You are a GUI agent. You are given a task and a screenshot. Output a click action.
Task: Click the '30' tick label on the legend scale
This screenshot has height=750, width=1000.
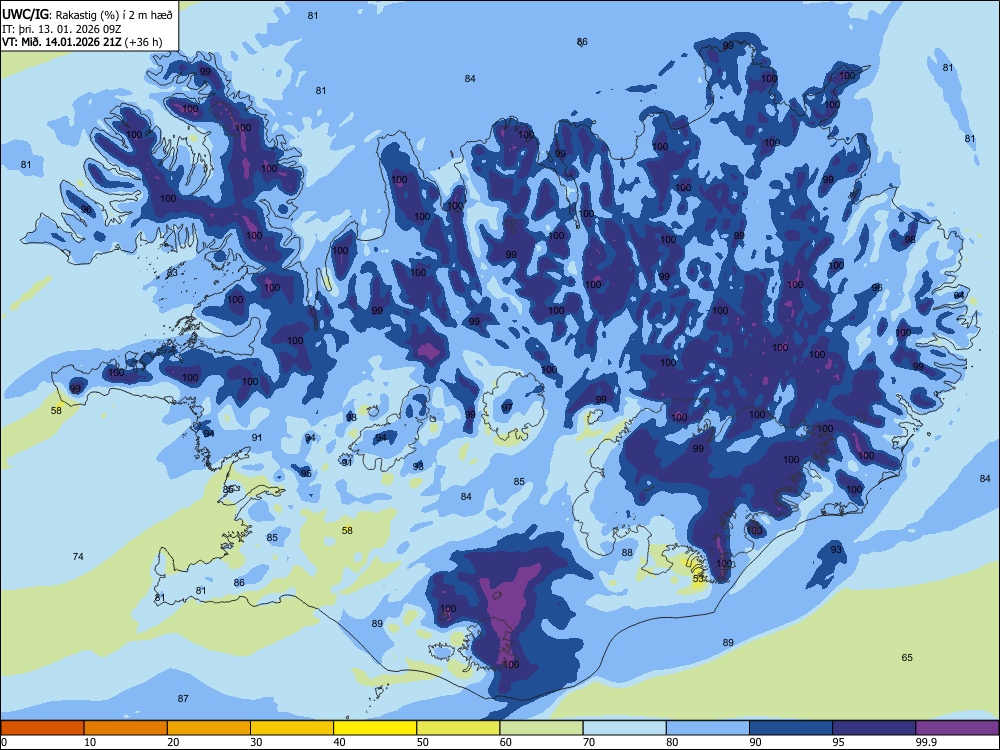pyautogui.click(x=256, y=742)
